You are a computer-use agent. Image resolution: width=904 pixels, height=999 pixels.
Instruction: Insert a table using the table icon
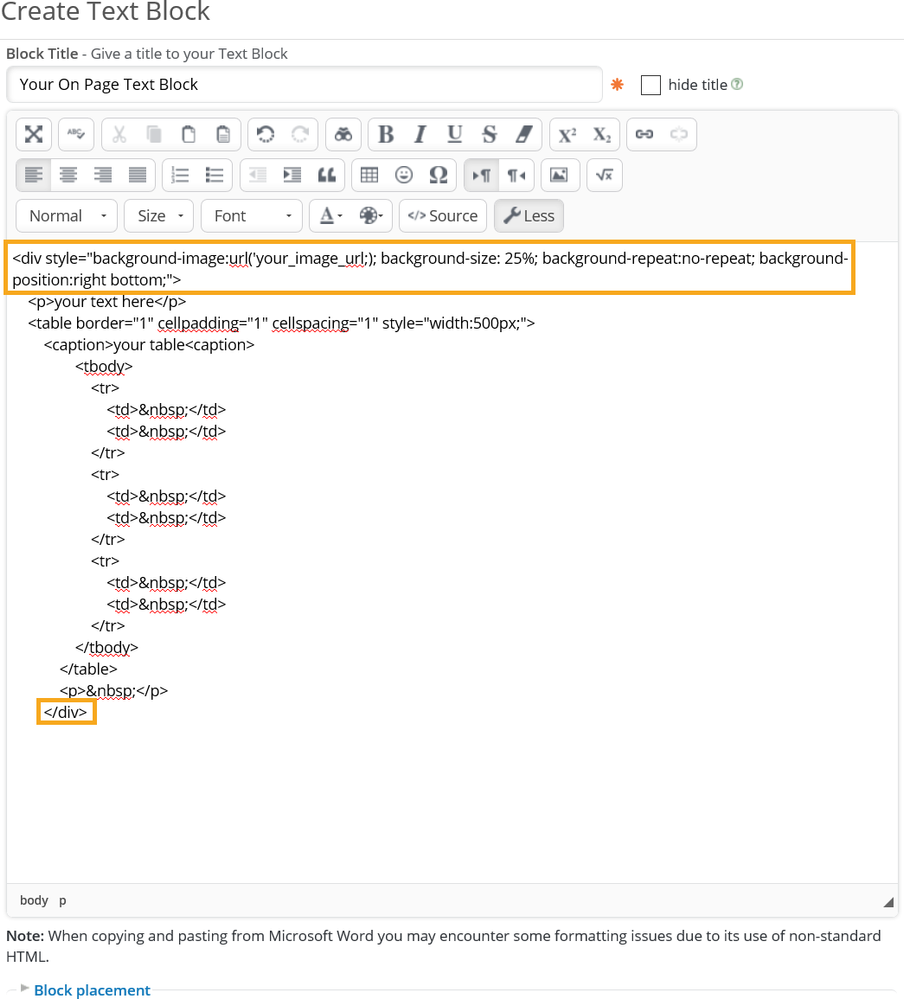(x=369, y=175)
